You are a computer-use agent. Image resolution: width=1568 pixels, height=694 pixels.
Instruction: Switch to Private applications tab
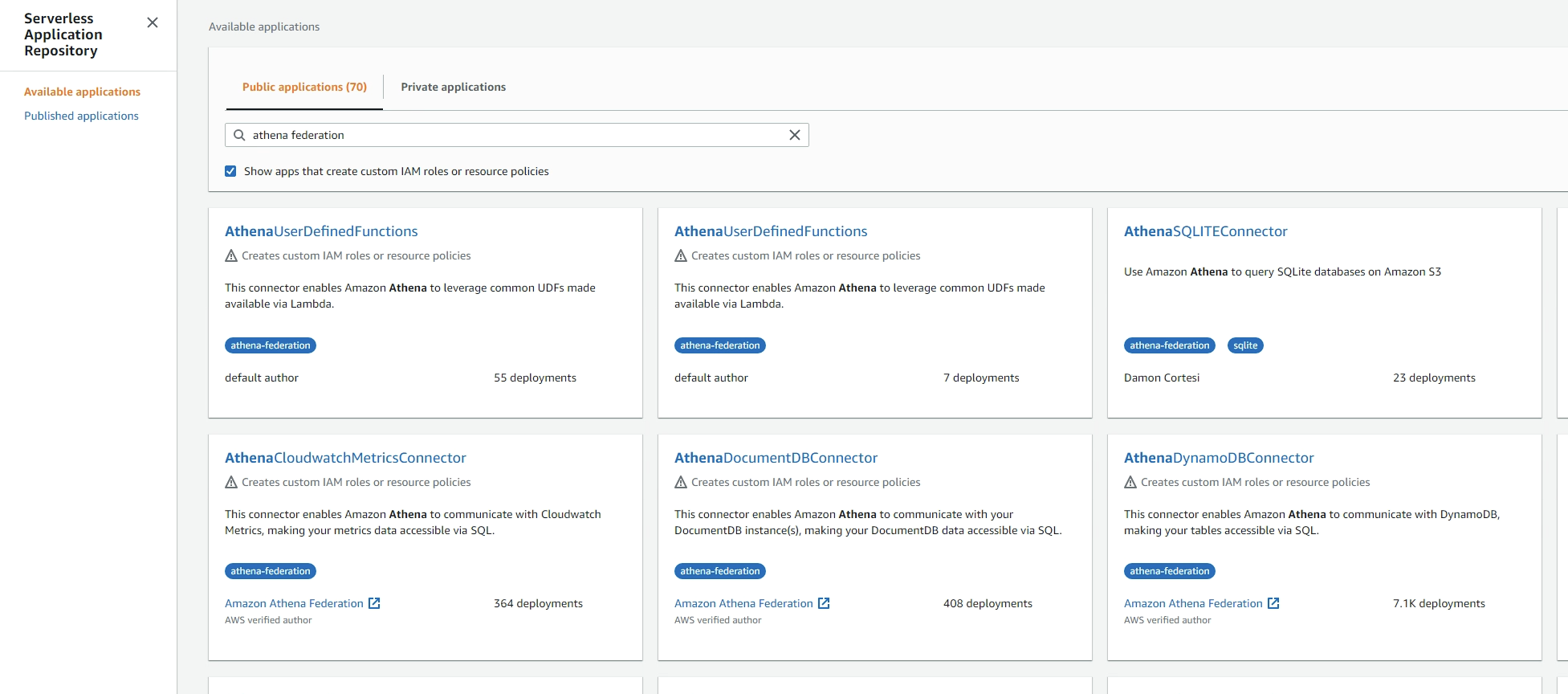[x=454, y=87]
